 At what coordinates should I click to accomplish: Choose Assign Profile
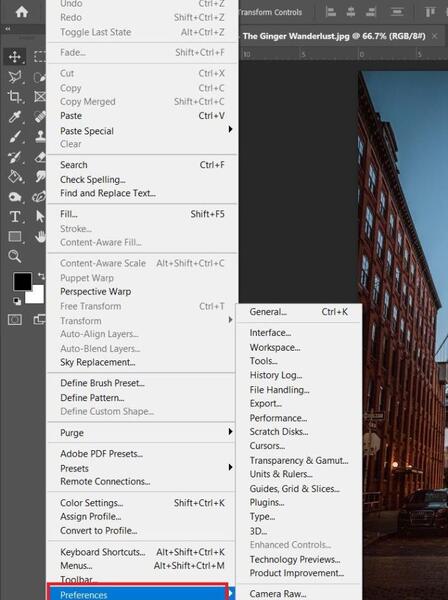142,517
